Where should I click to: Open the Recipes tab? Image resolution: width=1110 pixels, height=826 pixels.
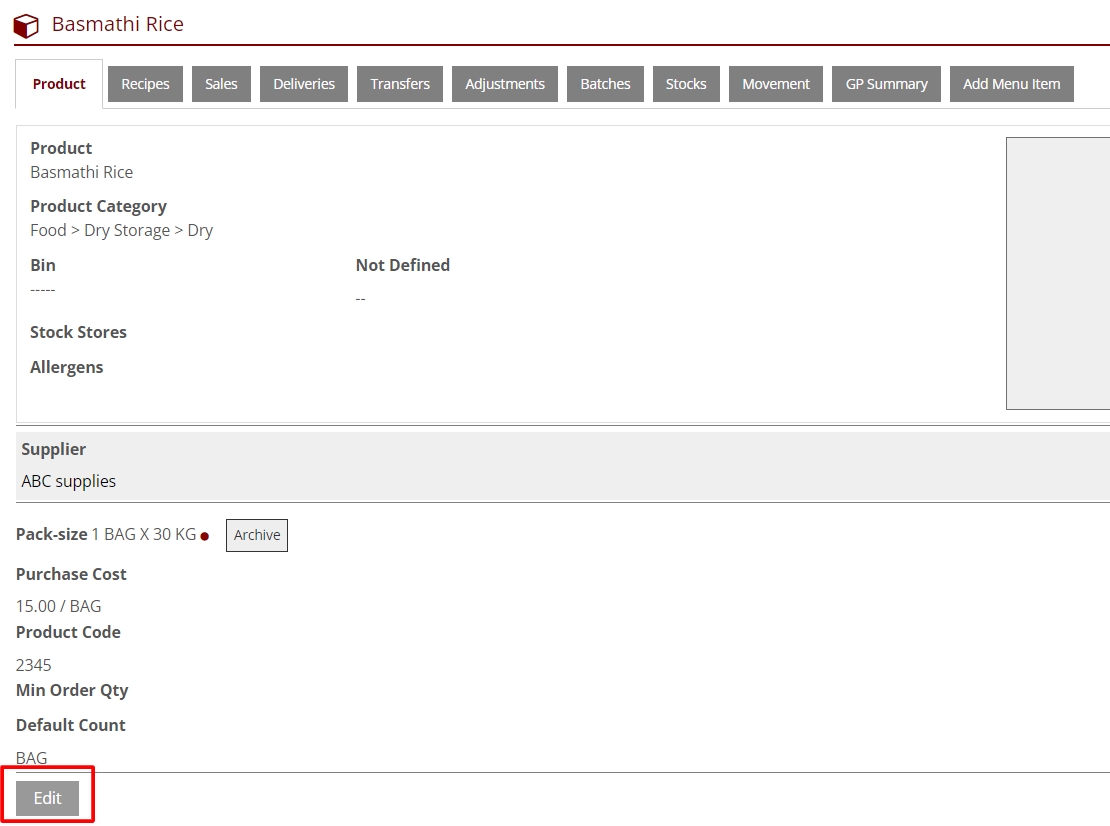coord(145,84)
